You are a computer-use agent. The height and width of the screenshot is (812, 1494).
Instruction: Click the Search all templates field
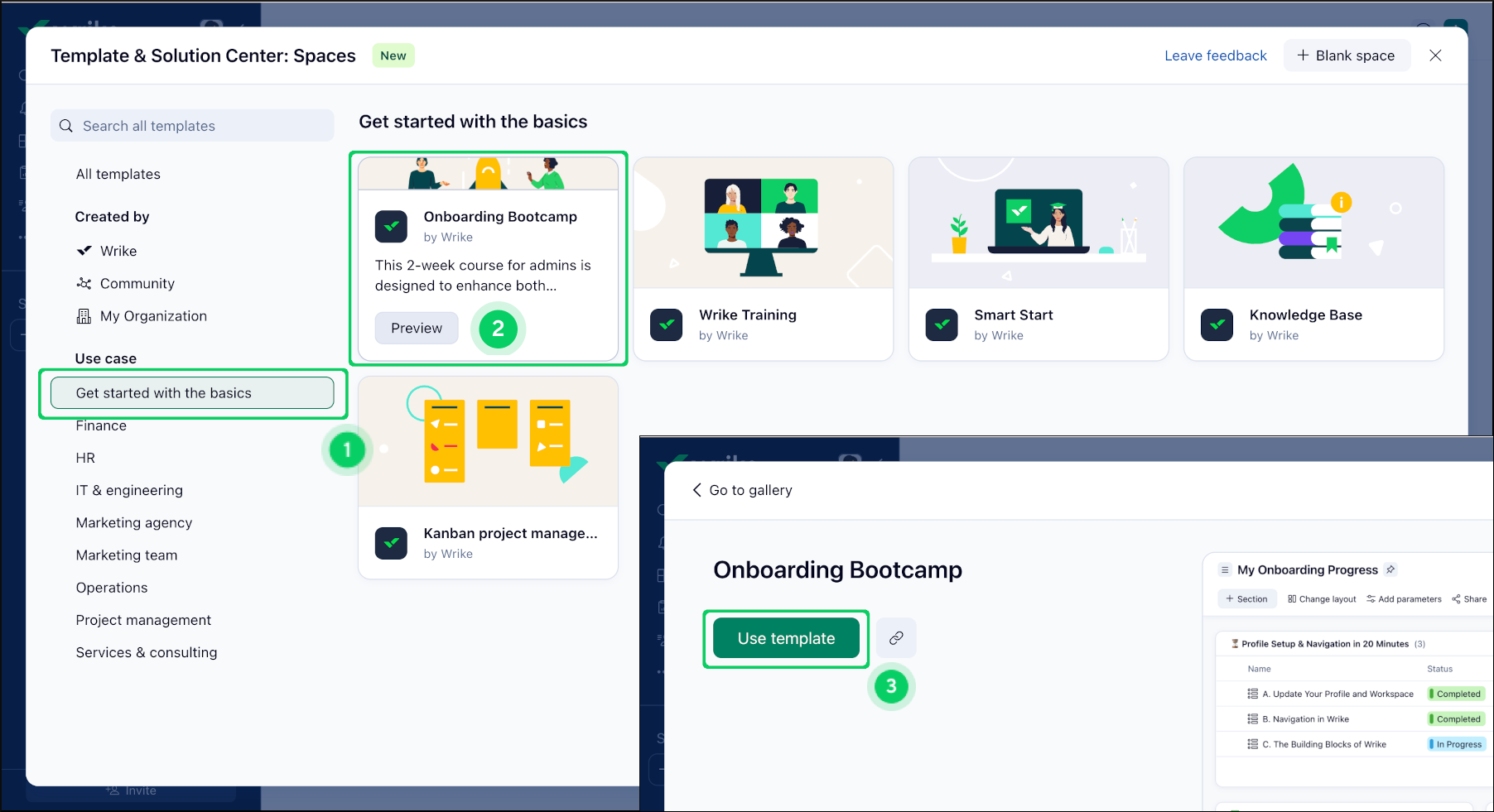click(192, 126)
